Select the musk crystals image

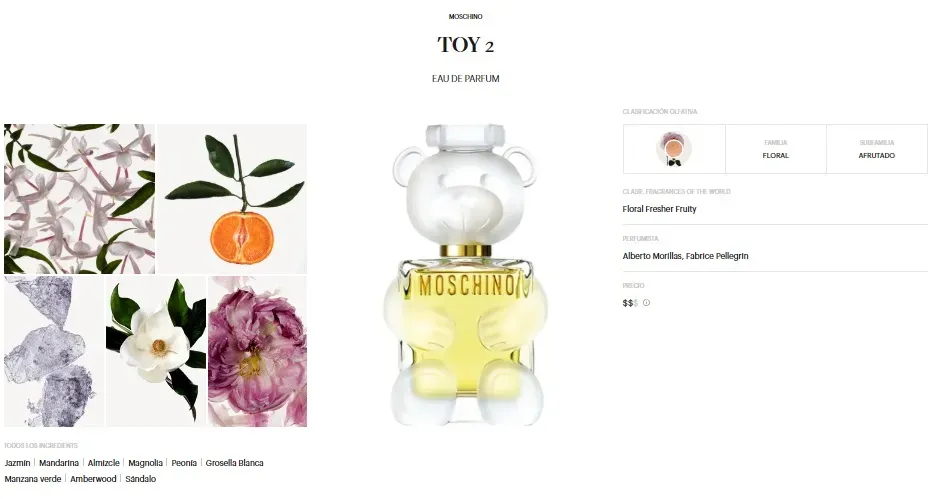pos(54,351)
